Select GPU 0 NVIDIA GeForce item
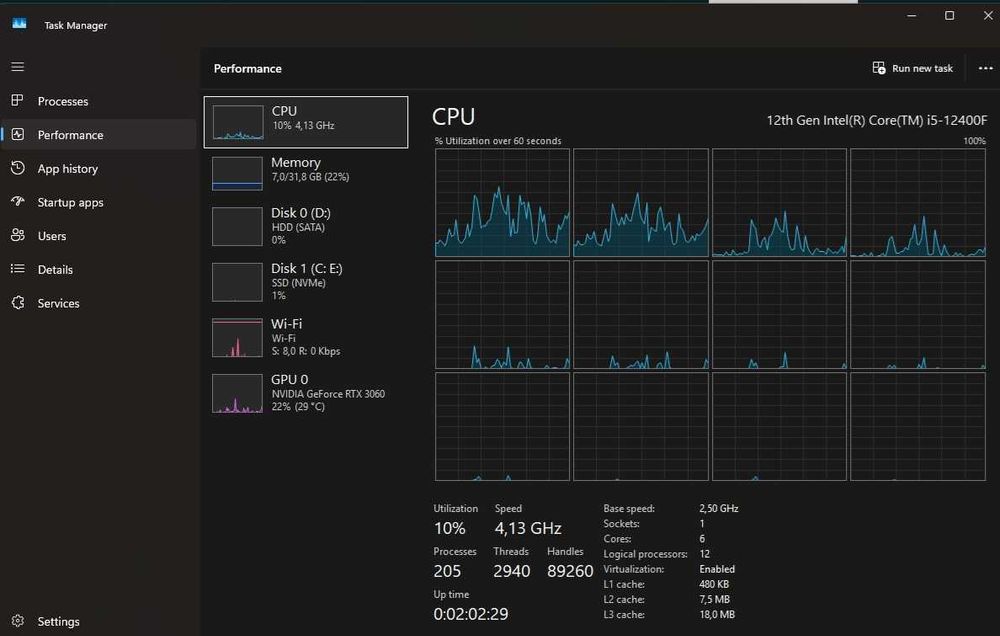This screenshot has width=1000, height=636. [x=306, y=392]
